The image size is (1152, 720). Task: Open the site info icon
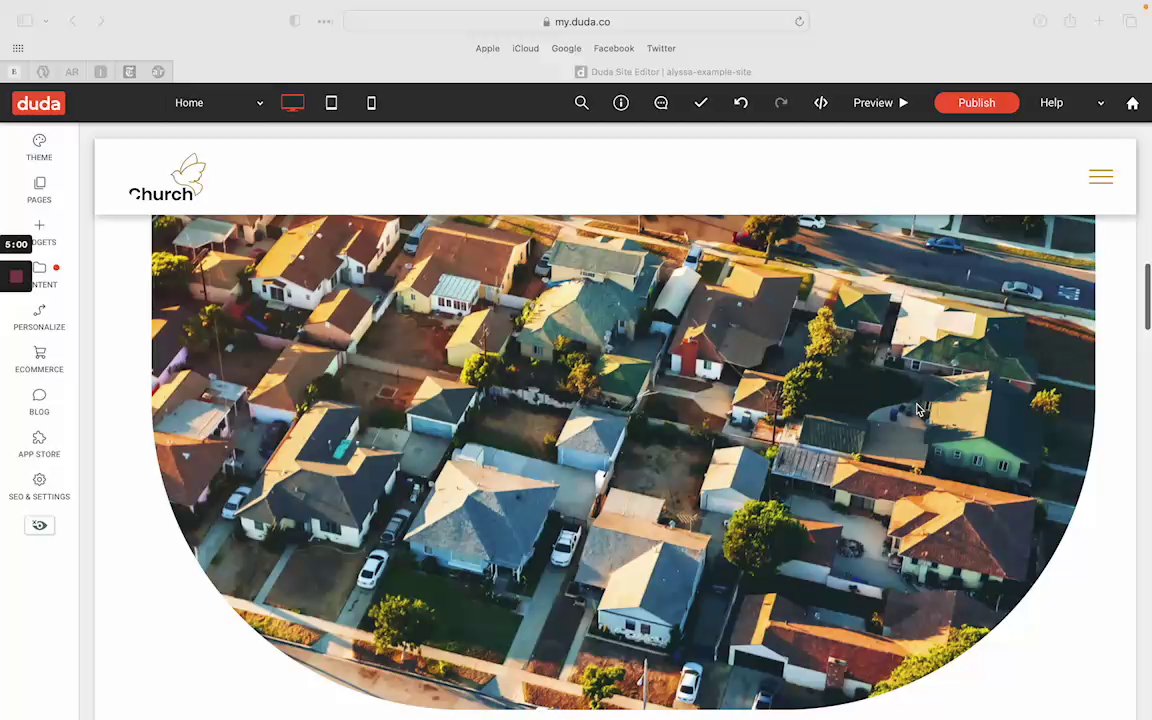[621, 103]
